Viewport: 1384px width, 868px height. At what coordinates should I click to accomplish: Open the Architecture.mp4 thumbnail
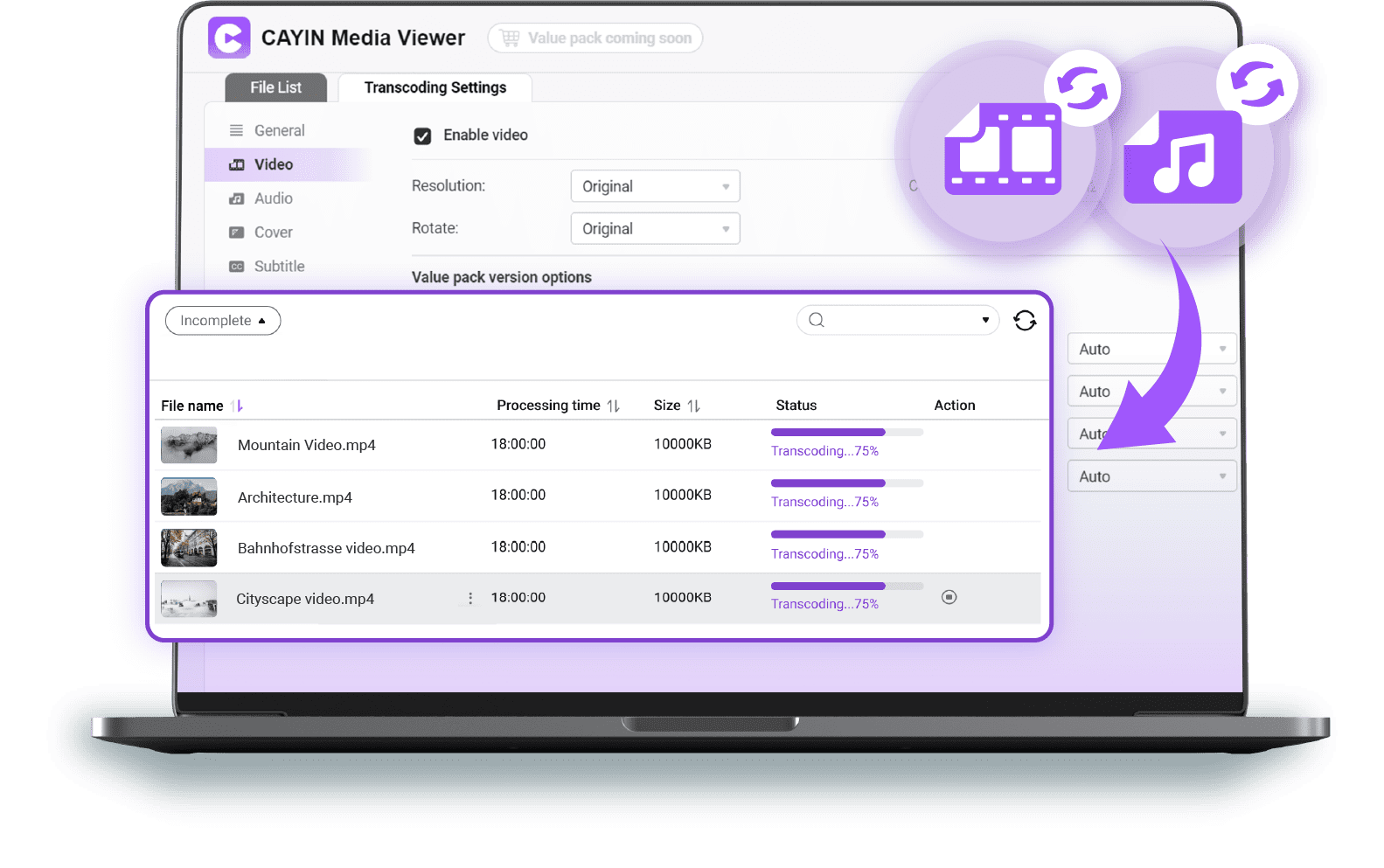coord(189,496)
